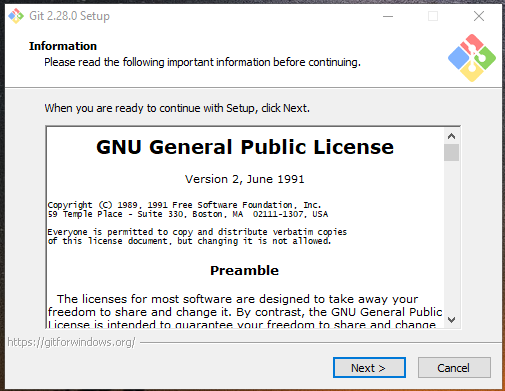This screenshot has height=391, width=505.
Task: Click the 'Version 2, June 1991' text
Action: coord(245,179)
